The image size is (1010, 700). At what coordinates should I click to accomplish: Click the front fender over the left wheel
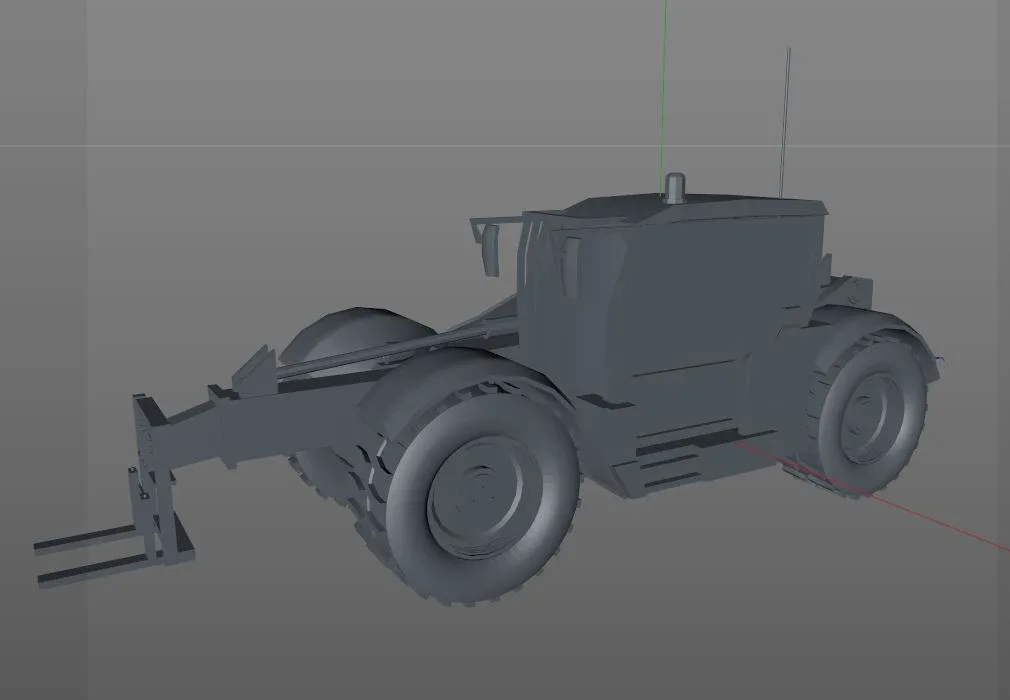coord(470,390)
